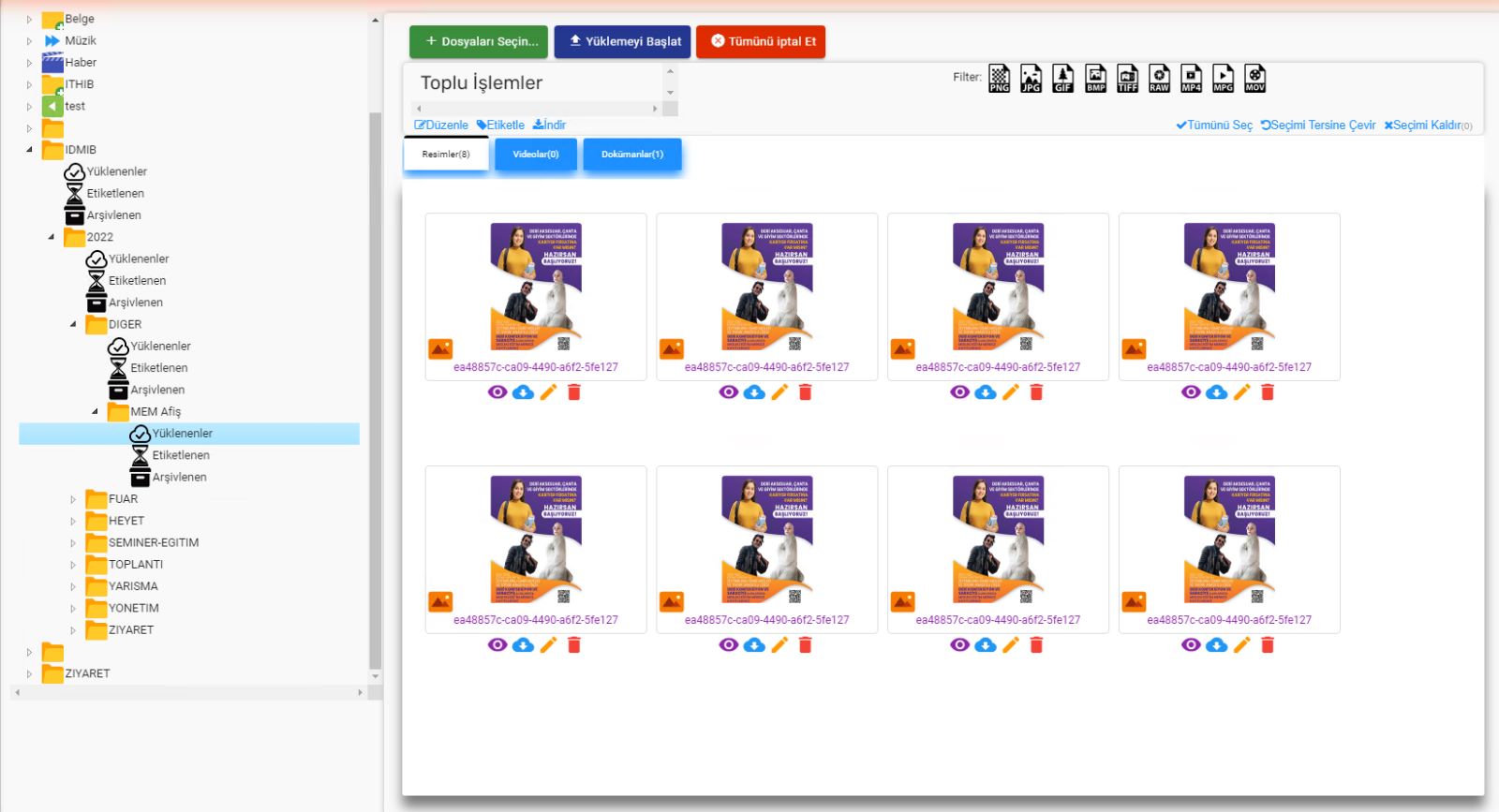
Task: Expand the SEMINER-EGITIM folder node
Action: click(73, 543)
